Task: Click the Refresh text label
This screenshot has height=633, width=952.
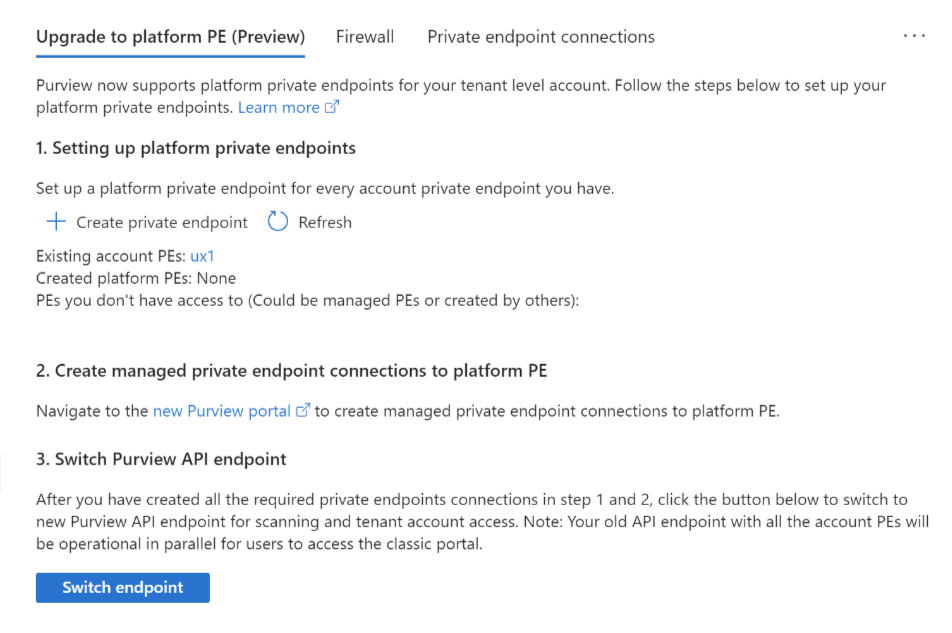Action: [x=325, y=222]
